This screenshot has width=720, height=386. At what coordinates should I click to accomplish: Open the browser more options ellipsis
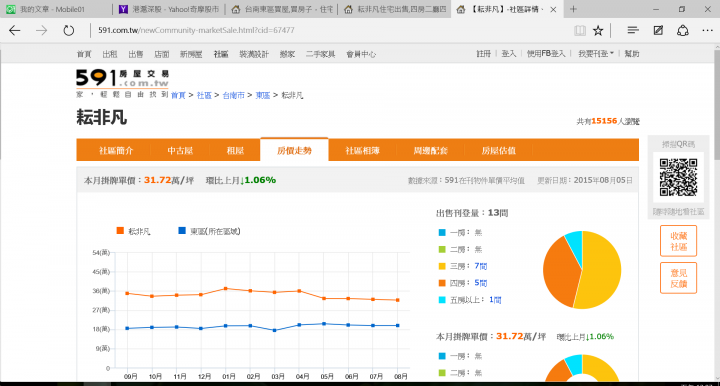click(708, 30)
